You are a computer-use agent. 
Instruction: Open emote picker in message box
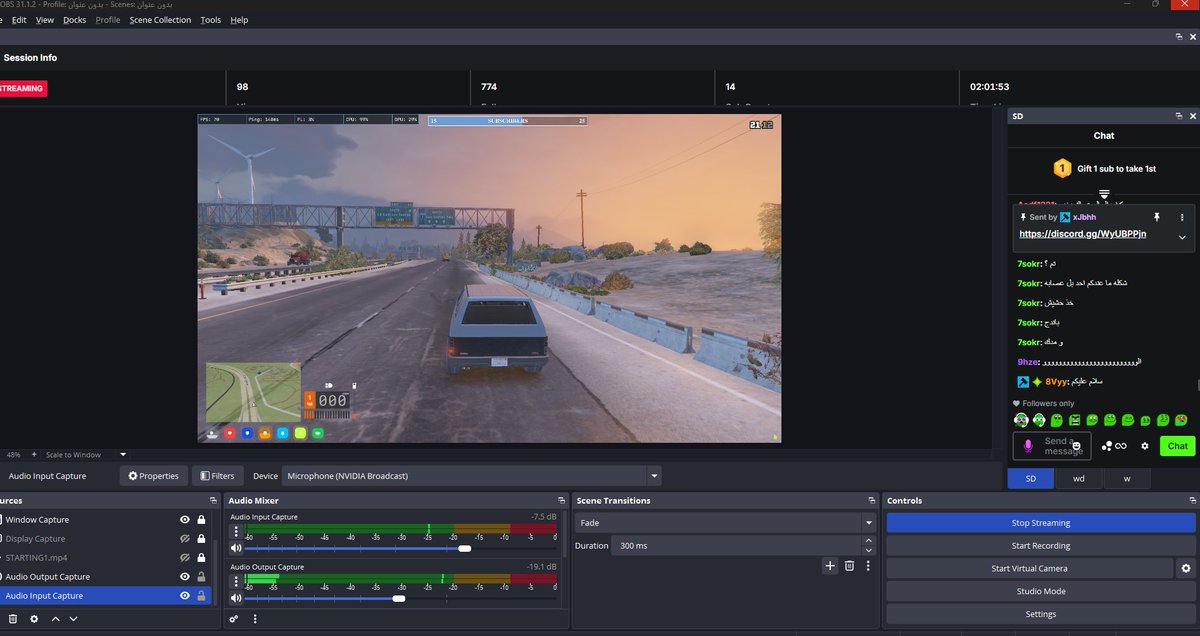(1076, 446)
